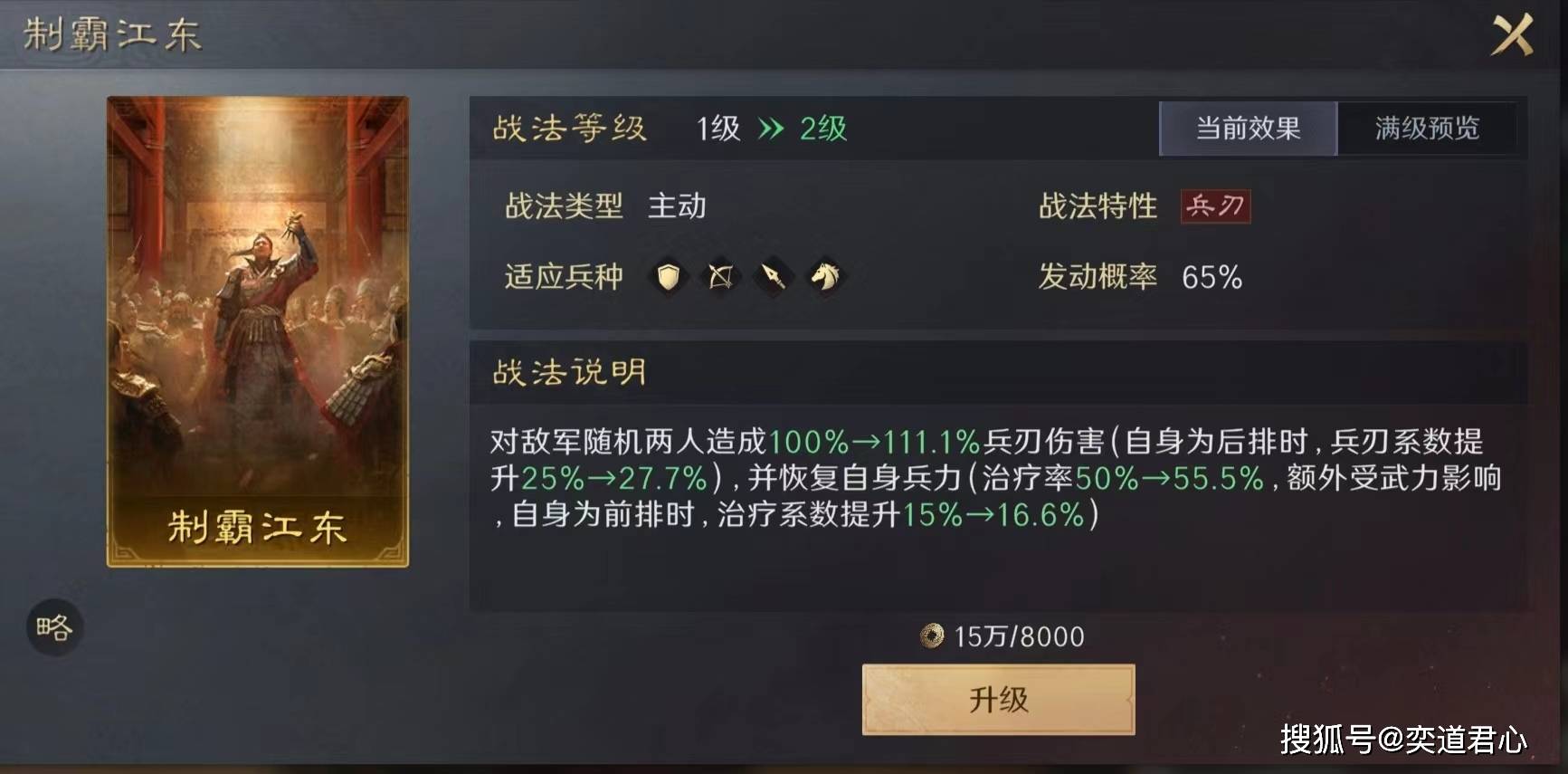
Task: Click the shield infantry troop icon
Action: pos(668,276)
